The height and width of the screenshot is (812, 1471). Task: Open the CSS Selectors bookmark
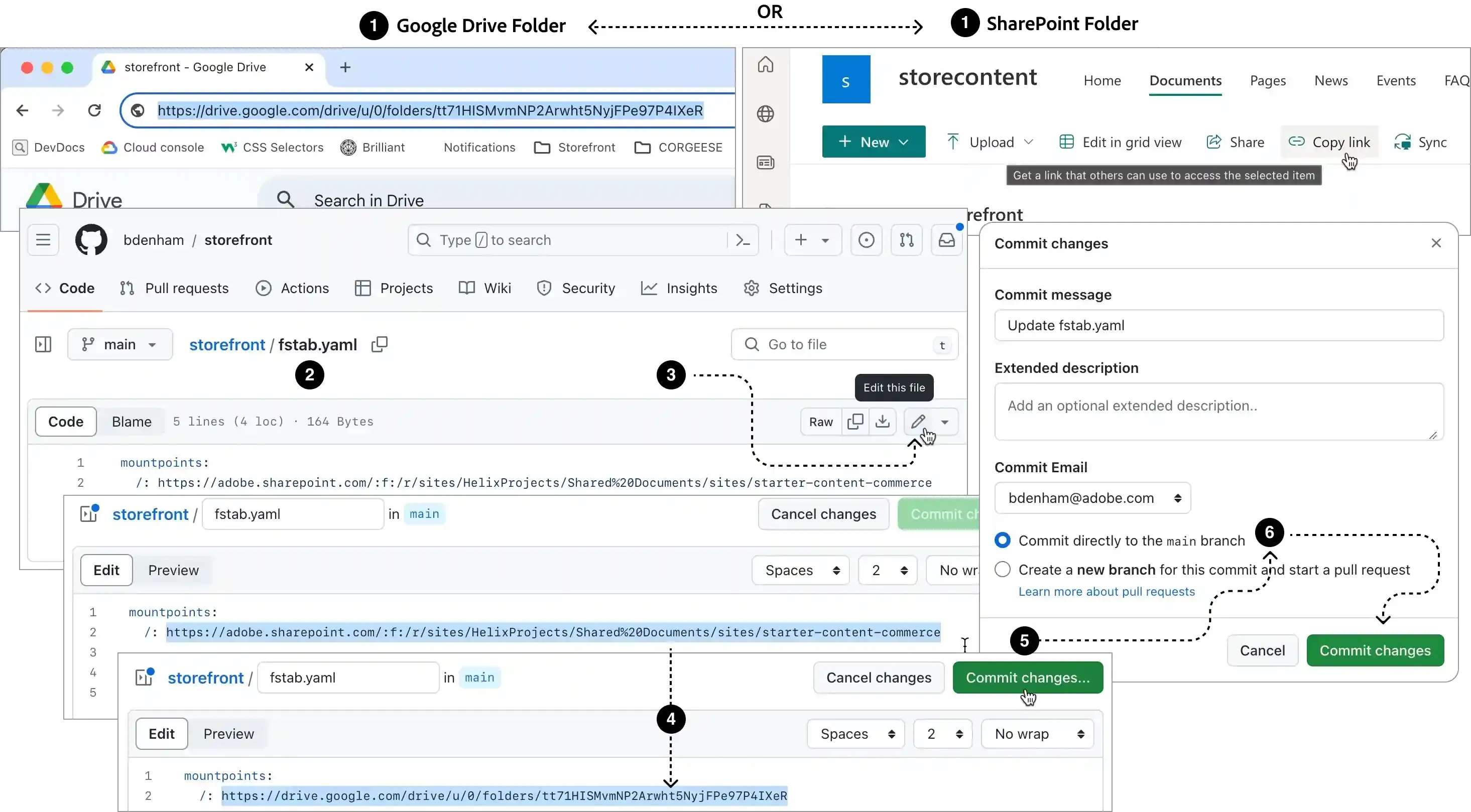pos(273,147)
